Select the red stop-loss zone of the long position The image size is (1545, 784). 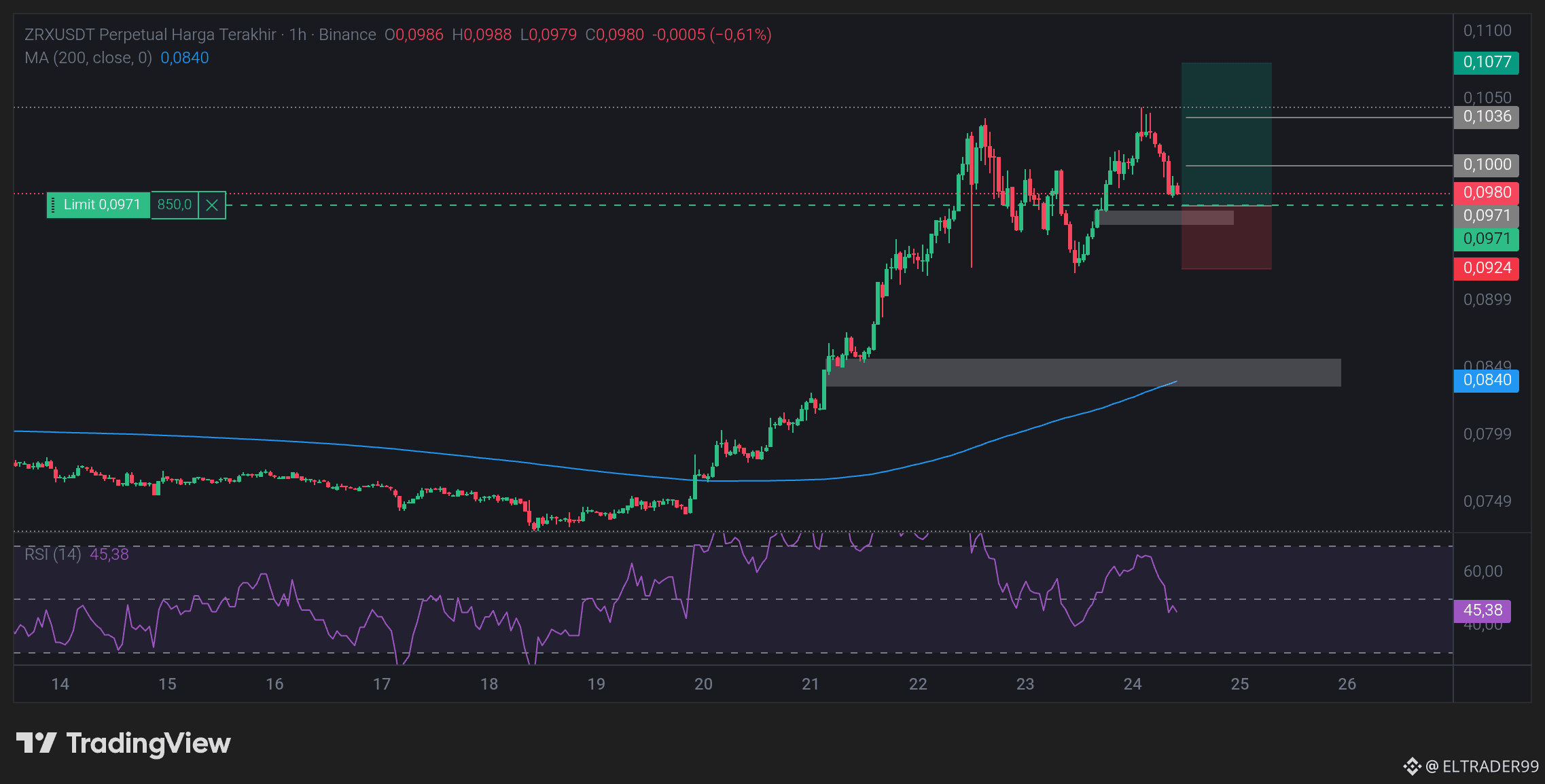tap(1226, 237)
